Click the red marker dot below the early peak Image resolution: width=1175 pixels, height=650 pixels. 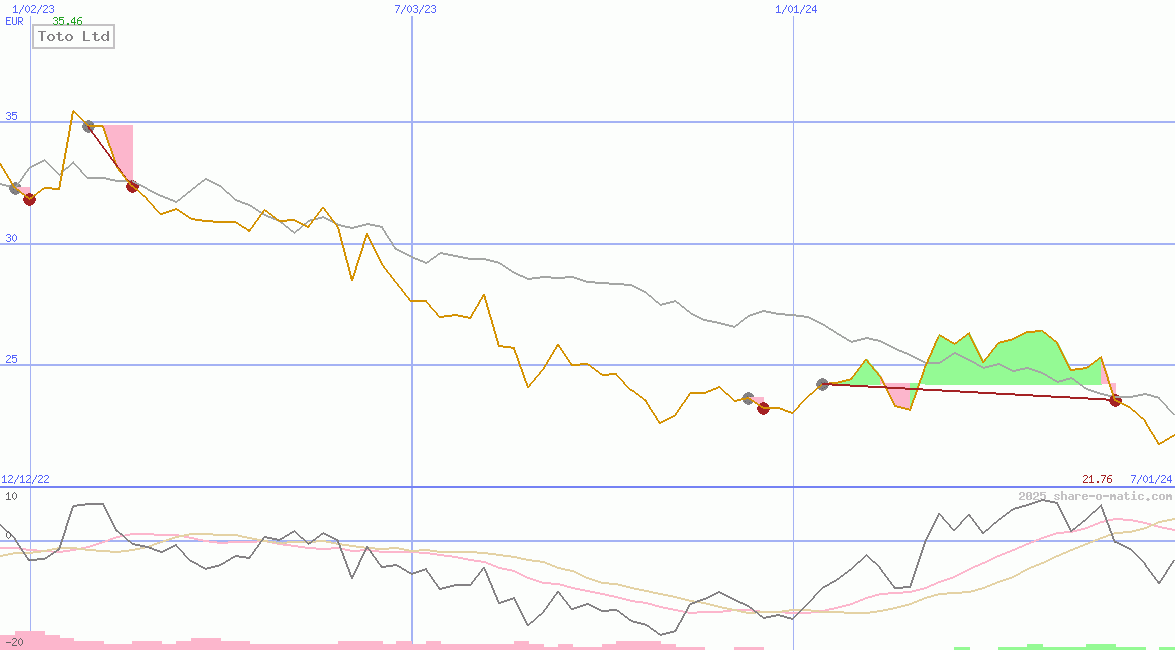[130, 187]
